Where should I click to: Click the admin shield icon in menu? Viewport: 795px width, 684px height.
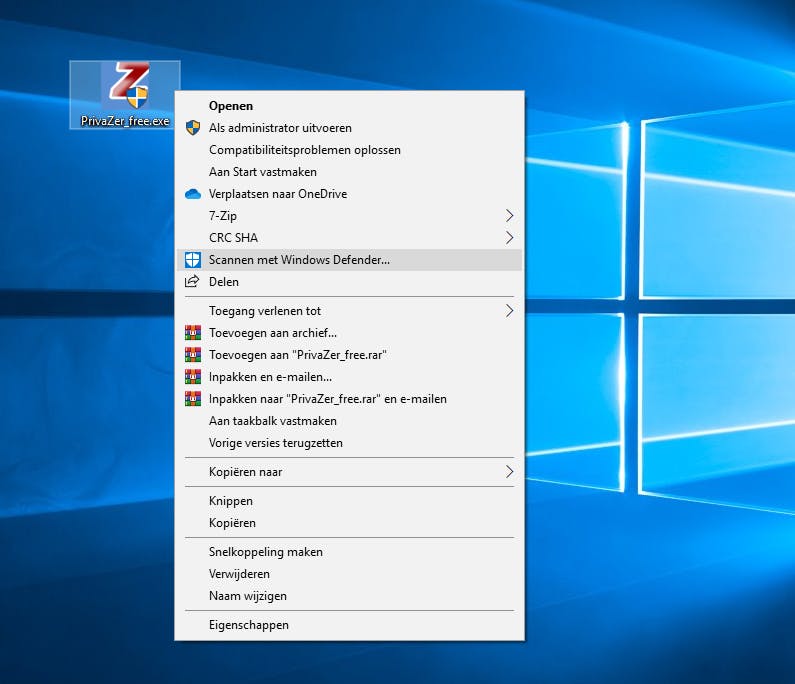coord(193,128)
